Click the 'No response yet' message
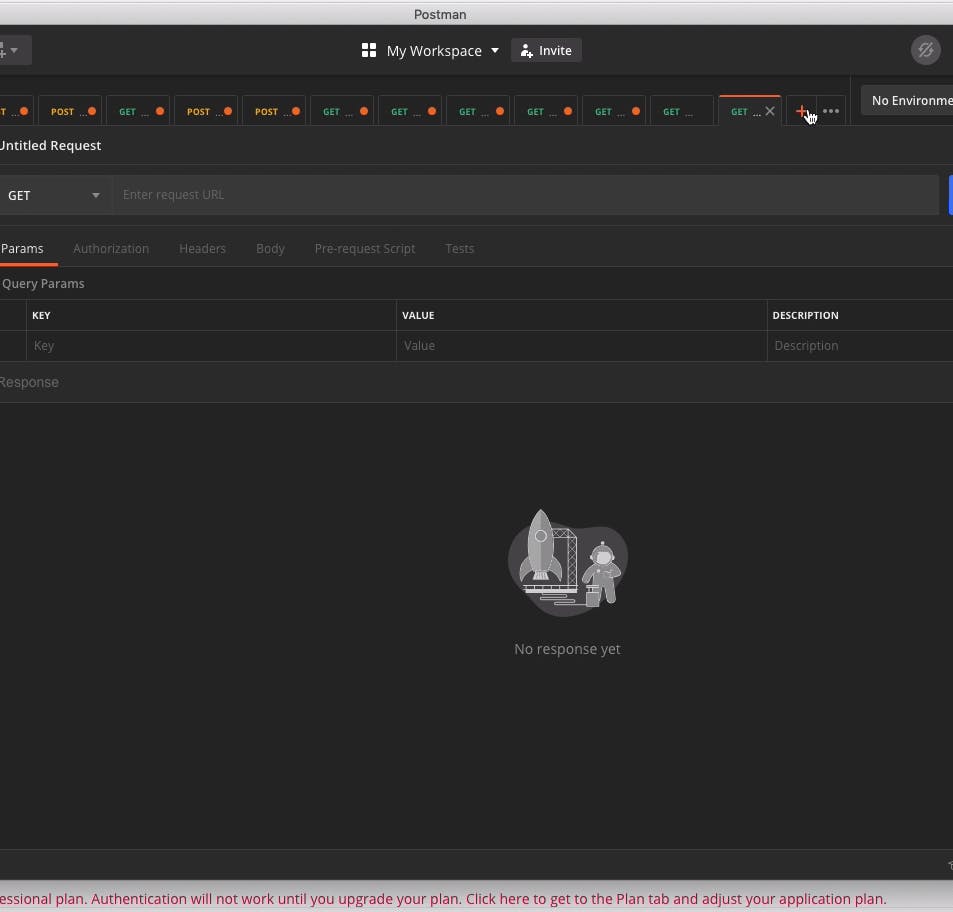This screenshot has height=912, width=953. tap(567, 649)
